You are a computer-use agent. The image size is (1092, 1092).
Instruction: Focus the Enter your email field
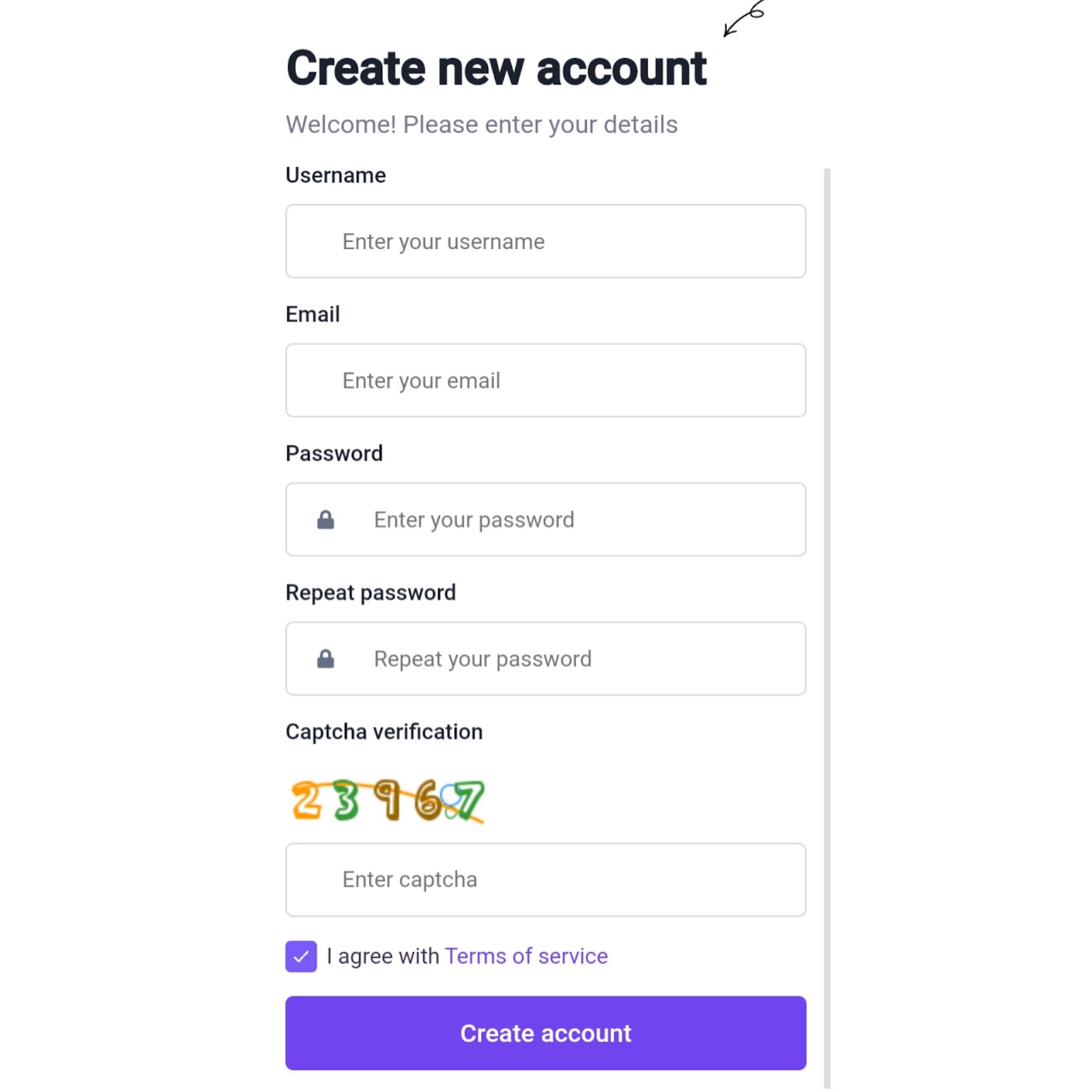[x=546, y=380]
